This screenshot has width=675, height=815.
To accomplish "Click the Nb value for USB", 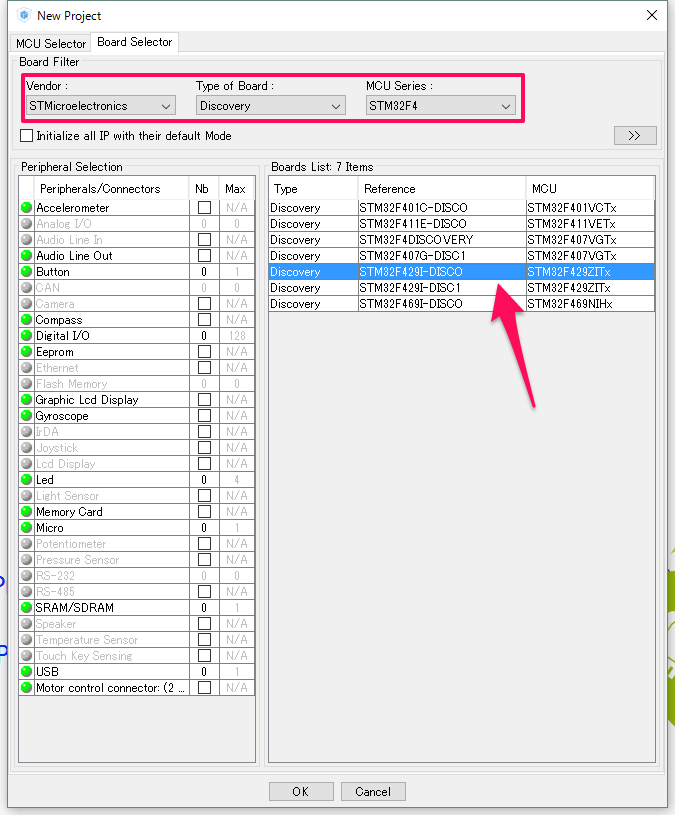I will (204, 672).
